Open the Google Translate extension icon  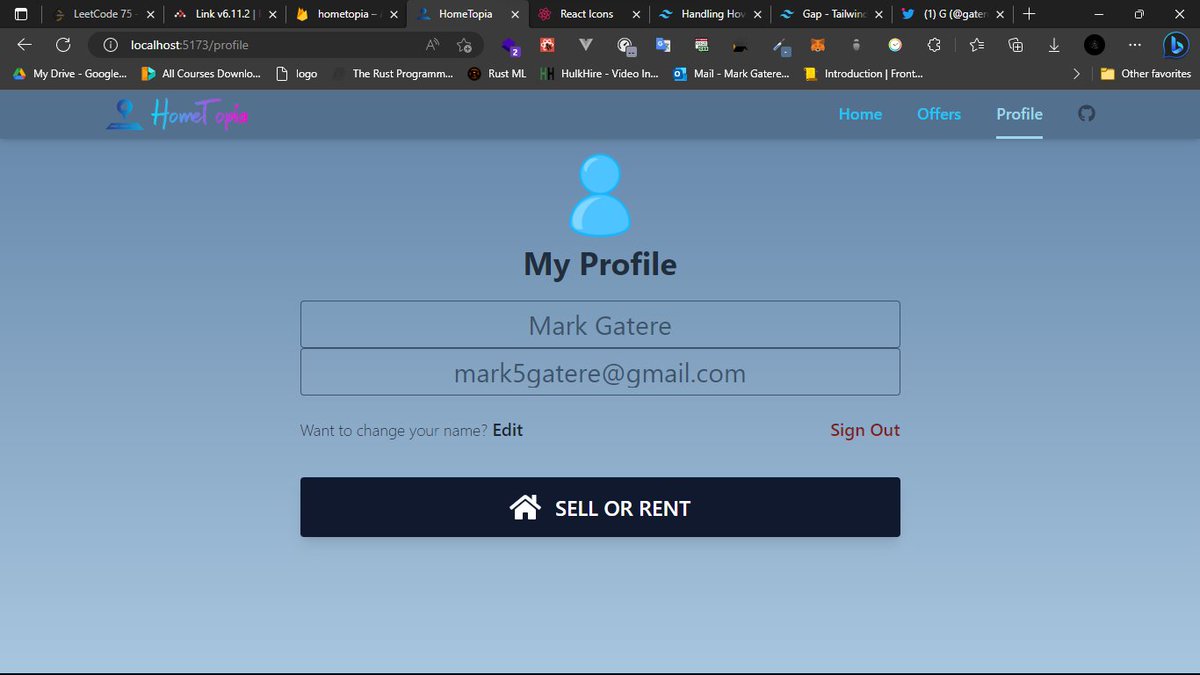(x=663, y=45)
